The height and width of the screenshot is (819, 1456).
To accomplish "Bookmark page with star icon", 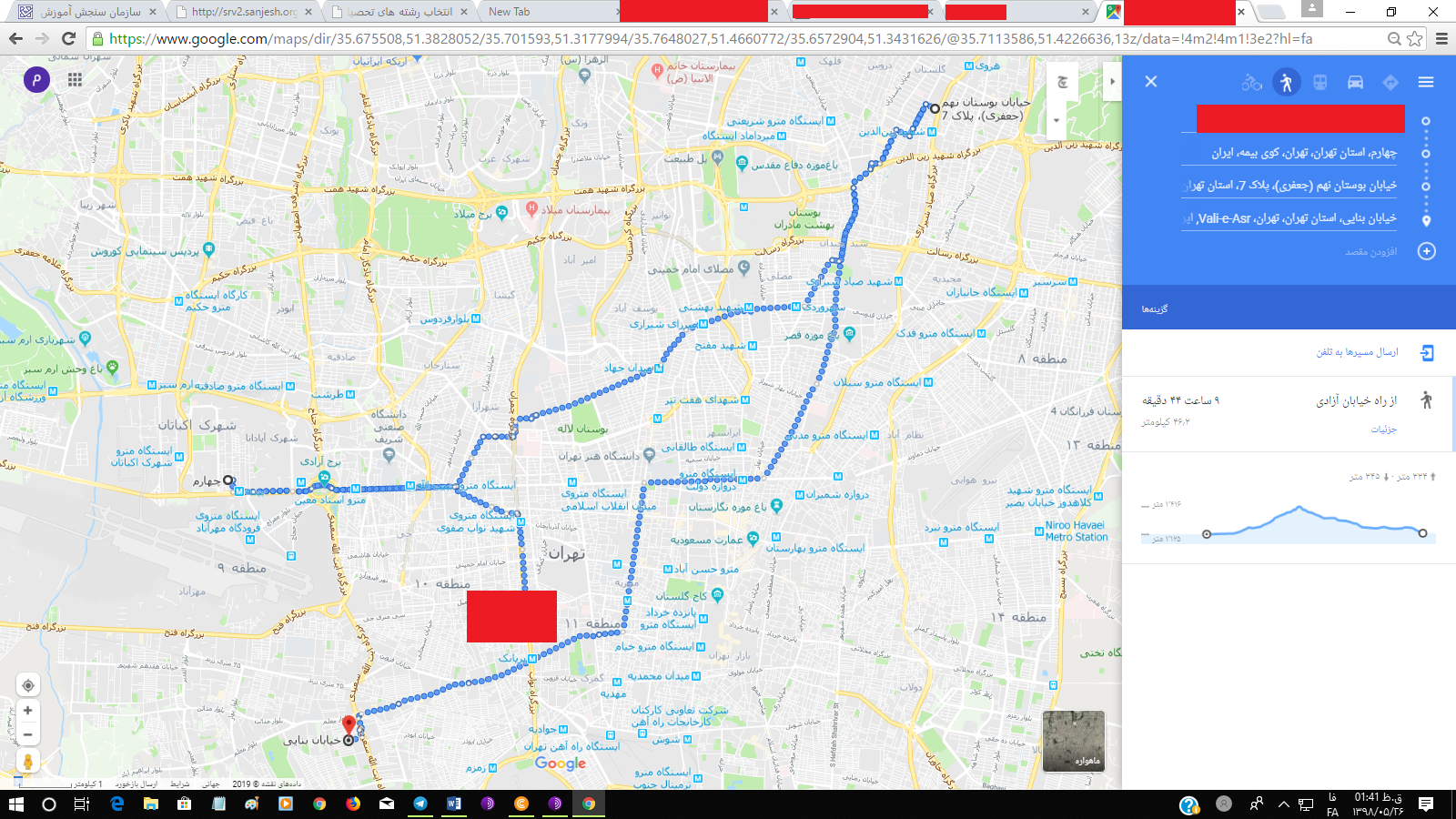I will pos(1415,38).
